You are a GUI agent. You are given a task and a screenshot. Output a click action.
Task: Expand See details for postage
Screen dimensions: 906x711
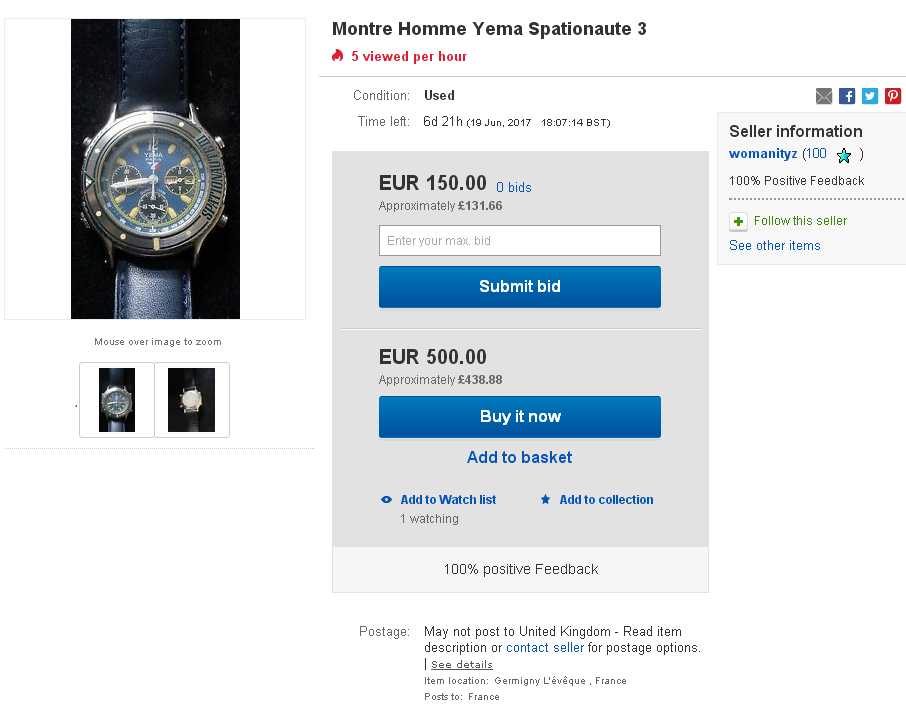click(x=461, y=664)
